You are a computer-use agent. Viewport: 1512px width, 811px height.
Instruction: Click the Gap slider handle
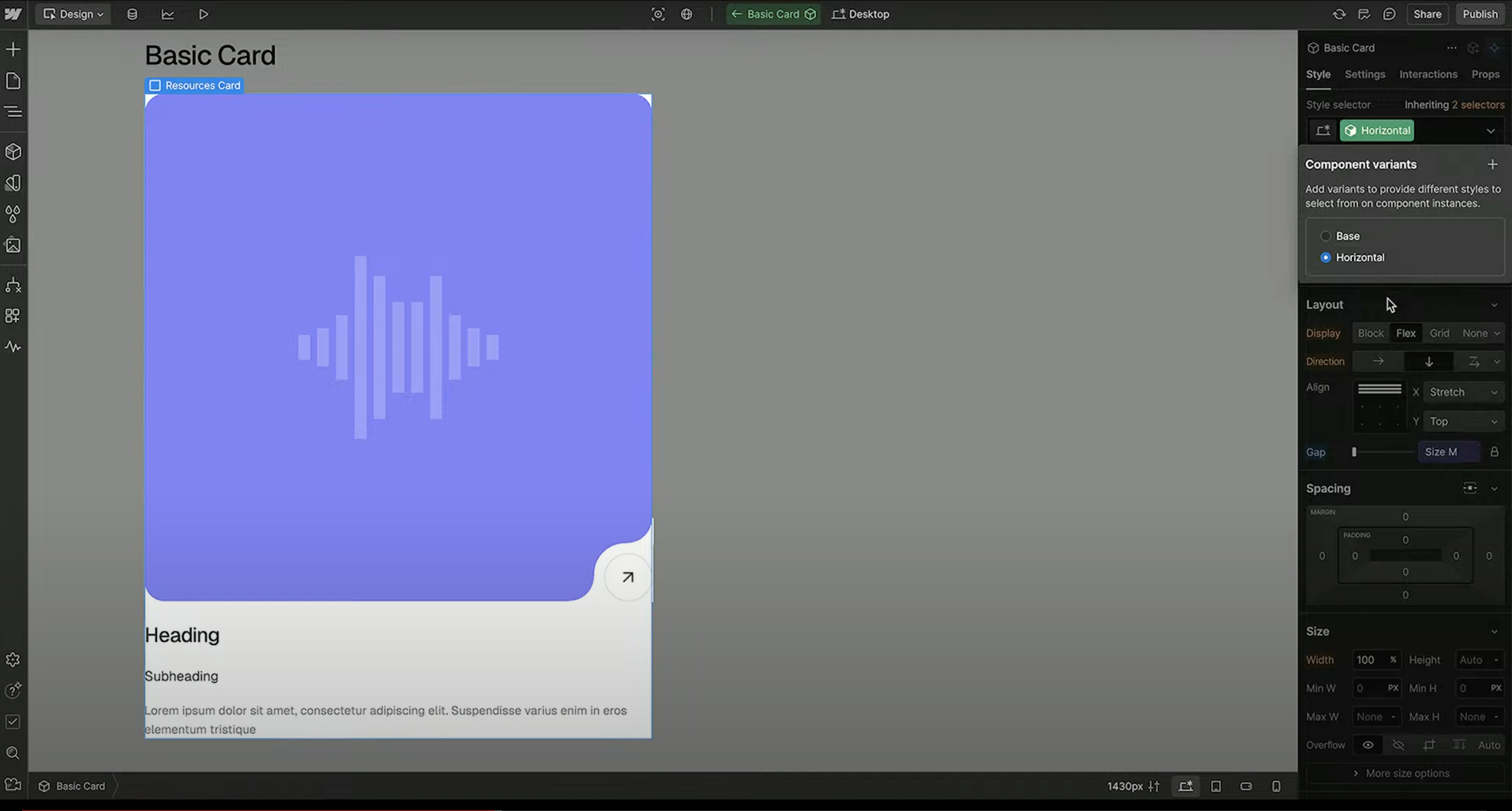1354,452
